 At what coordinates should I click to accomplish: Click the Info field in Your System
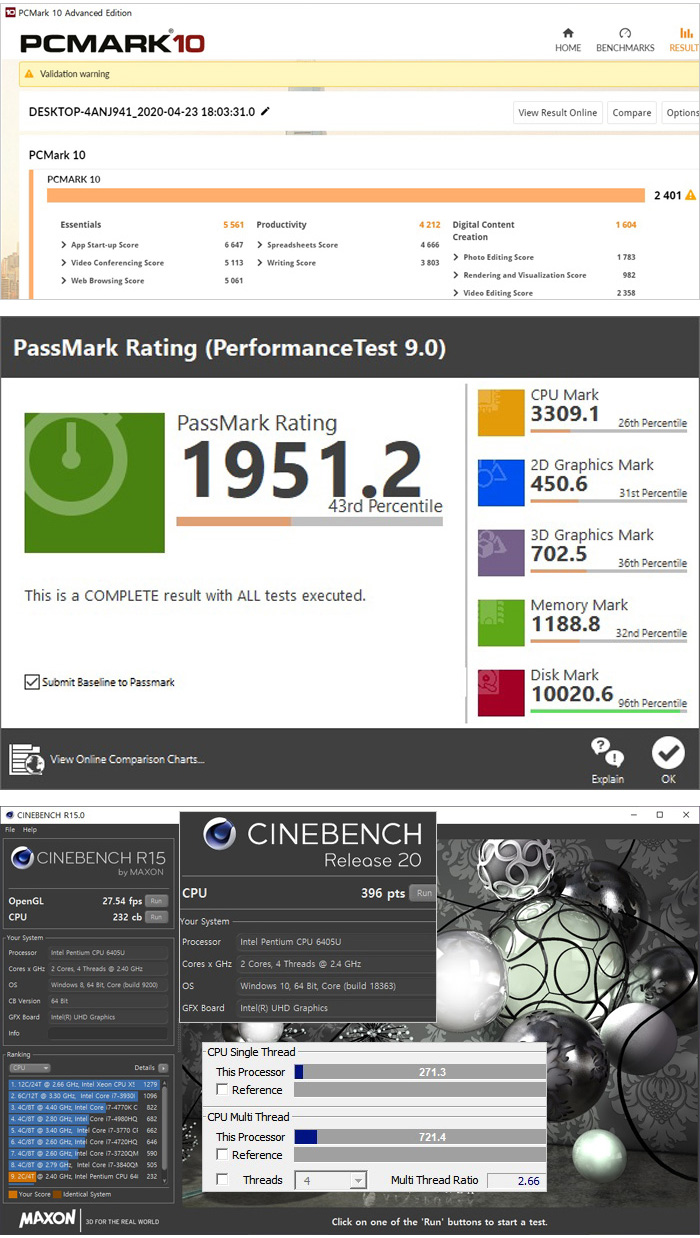click(x=109, y=1033)
